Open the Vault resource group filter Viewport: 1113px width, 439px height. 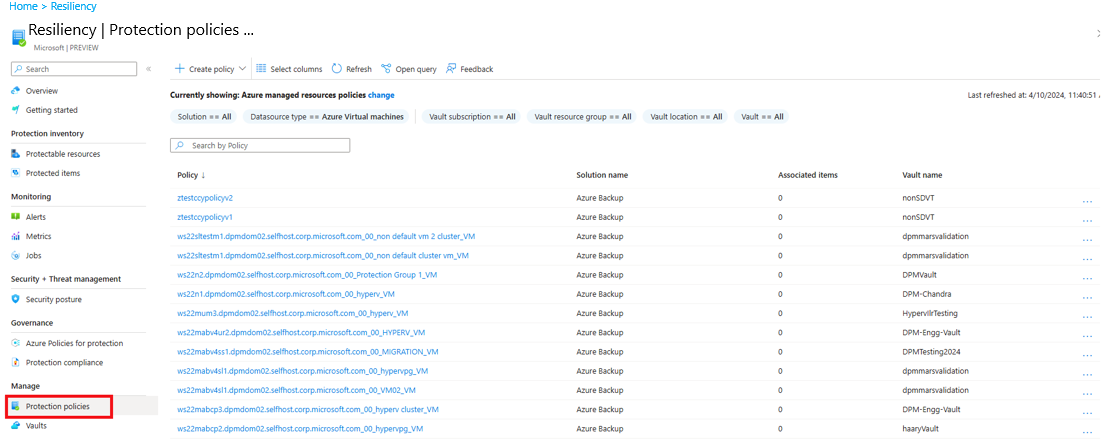(583, 116)
